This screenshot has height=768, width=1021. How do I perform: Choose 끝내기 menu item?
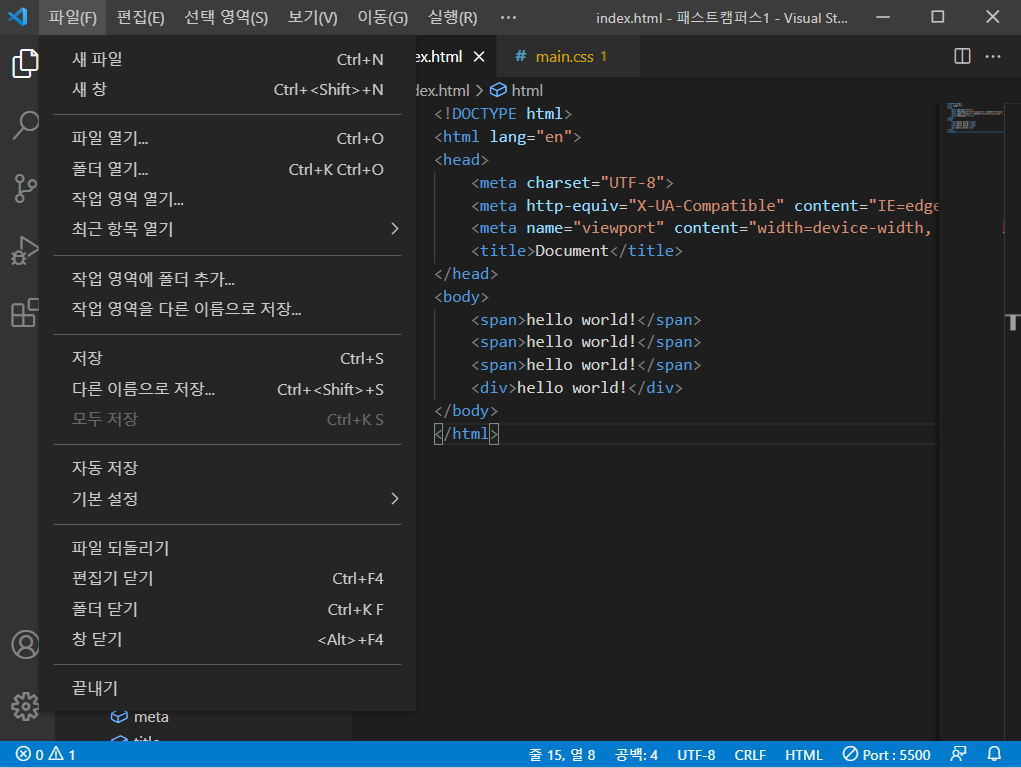[x=227, y=688]
